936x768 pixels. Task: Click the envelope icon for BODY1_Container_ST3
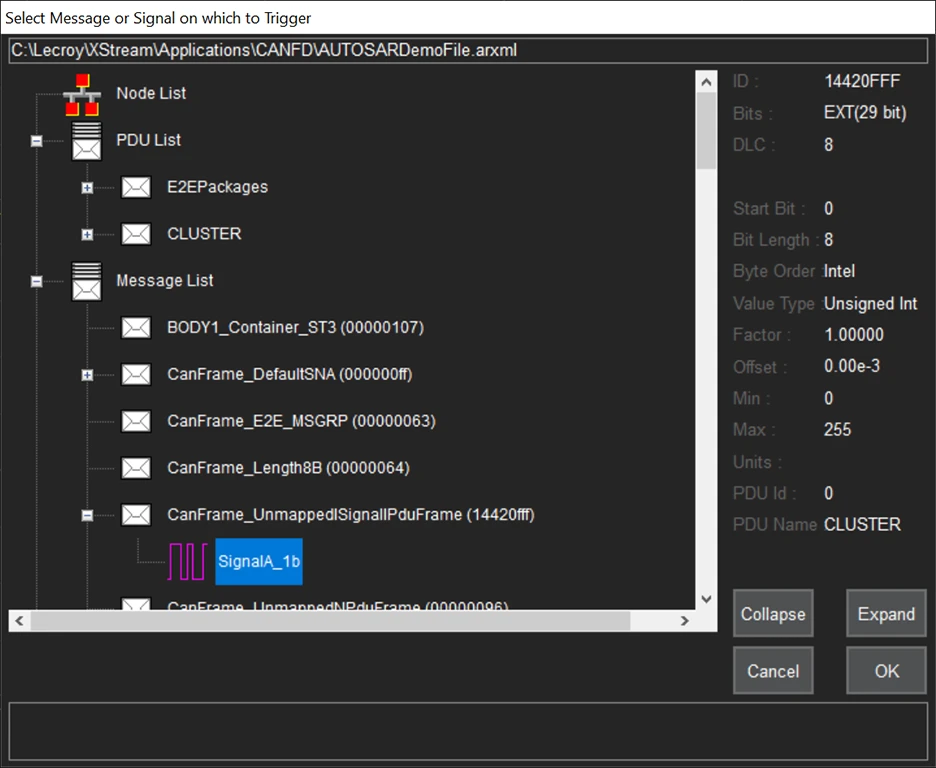click(x=136, y=328)
